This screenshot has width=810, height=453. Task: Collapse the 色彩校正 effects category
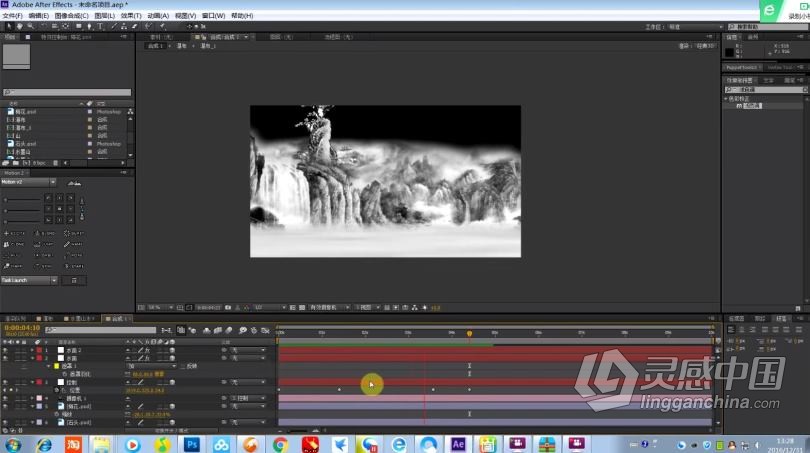coord(726,98)
